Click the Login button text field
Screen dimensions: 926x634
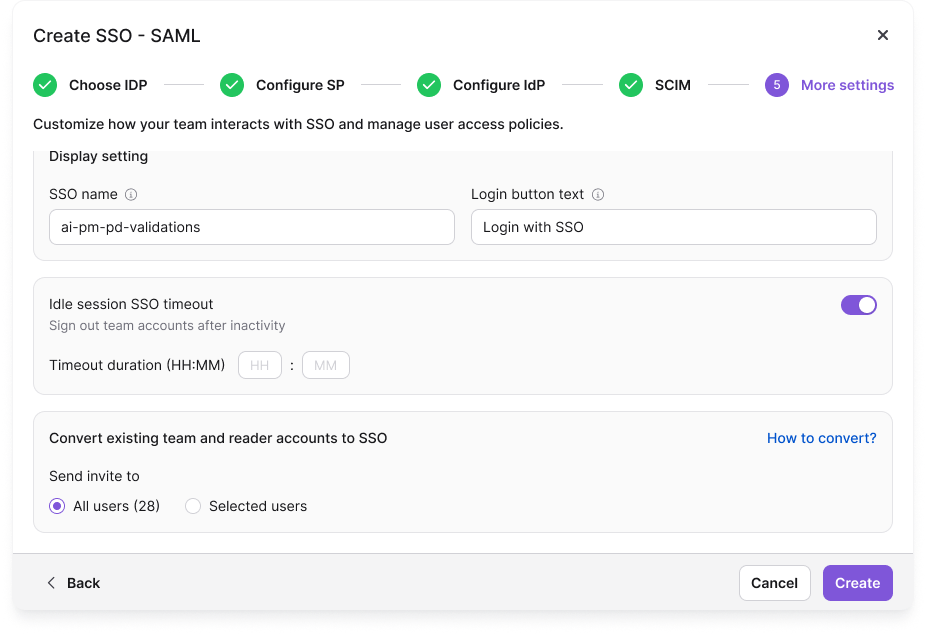click(674, 227)
